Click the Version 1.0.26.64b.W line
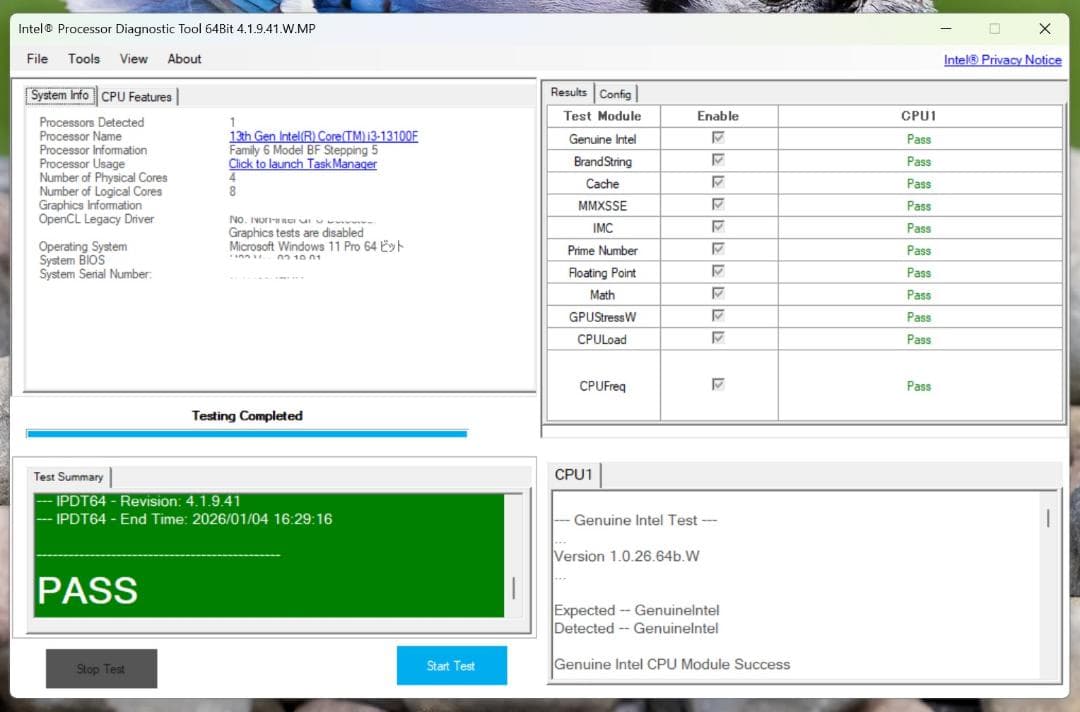 [627, 556]
